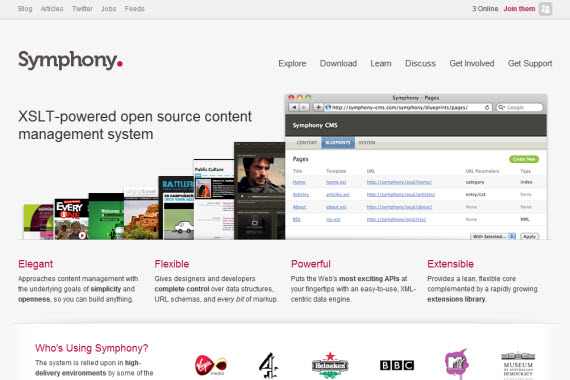Open the articles.xsl template link

(x=338, y=195)
